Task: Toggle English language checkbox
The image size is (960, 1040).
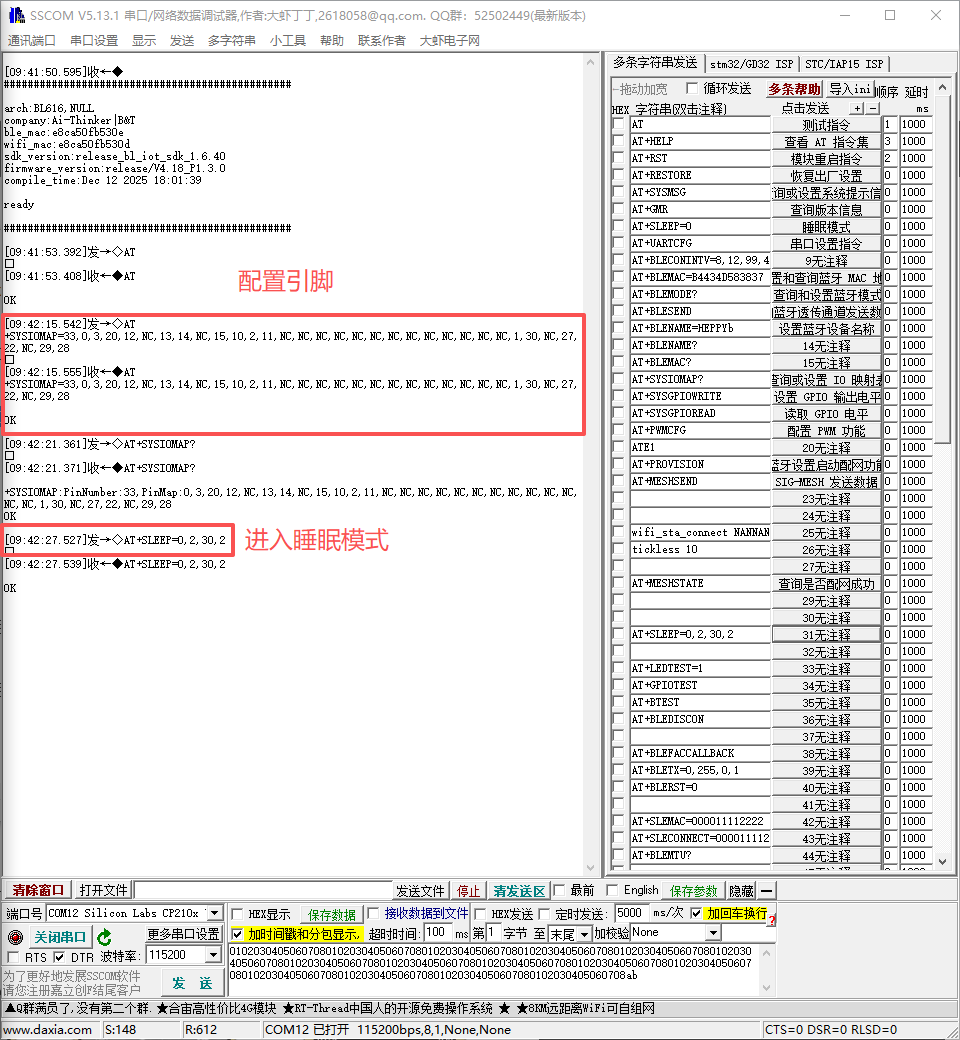Action: click(x=612, y=890)
